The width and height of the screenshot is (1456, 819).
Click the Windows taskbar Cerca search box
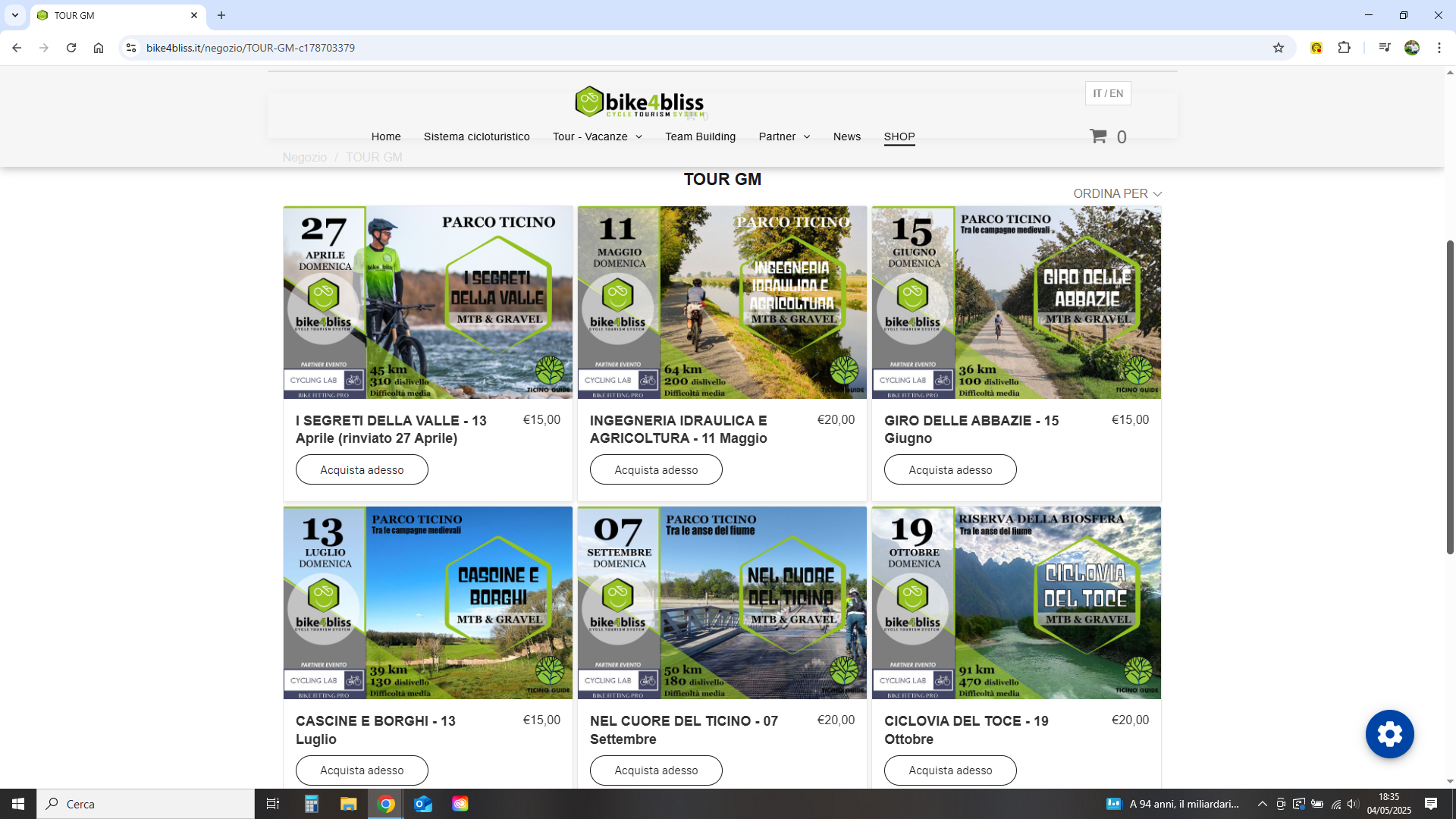click(146, 804)
